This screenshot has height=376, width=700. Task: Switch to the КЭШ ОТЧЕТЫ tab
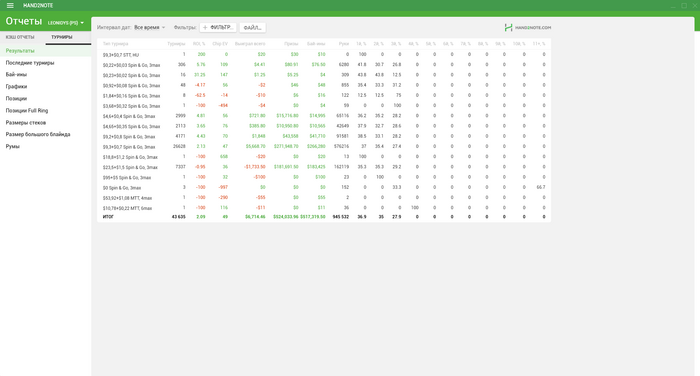pos(20,37)
